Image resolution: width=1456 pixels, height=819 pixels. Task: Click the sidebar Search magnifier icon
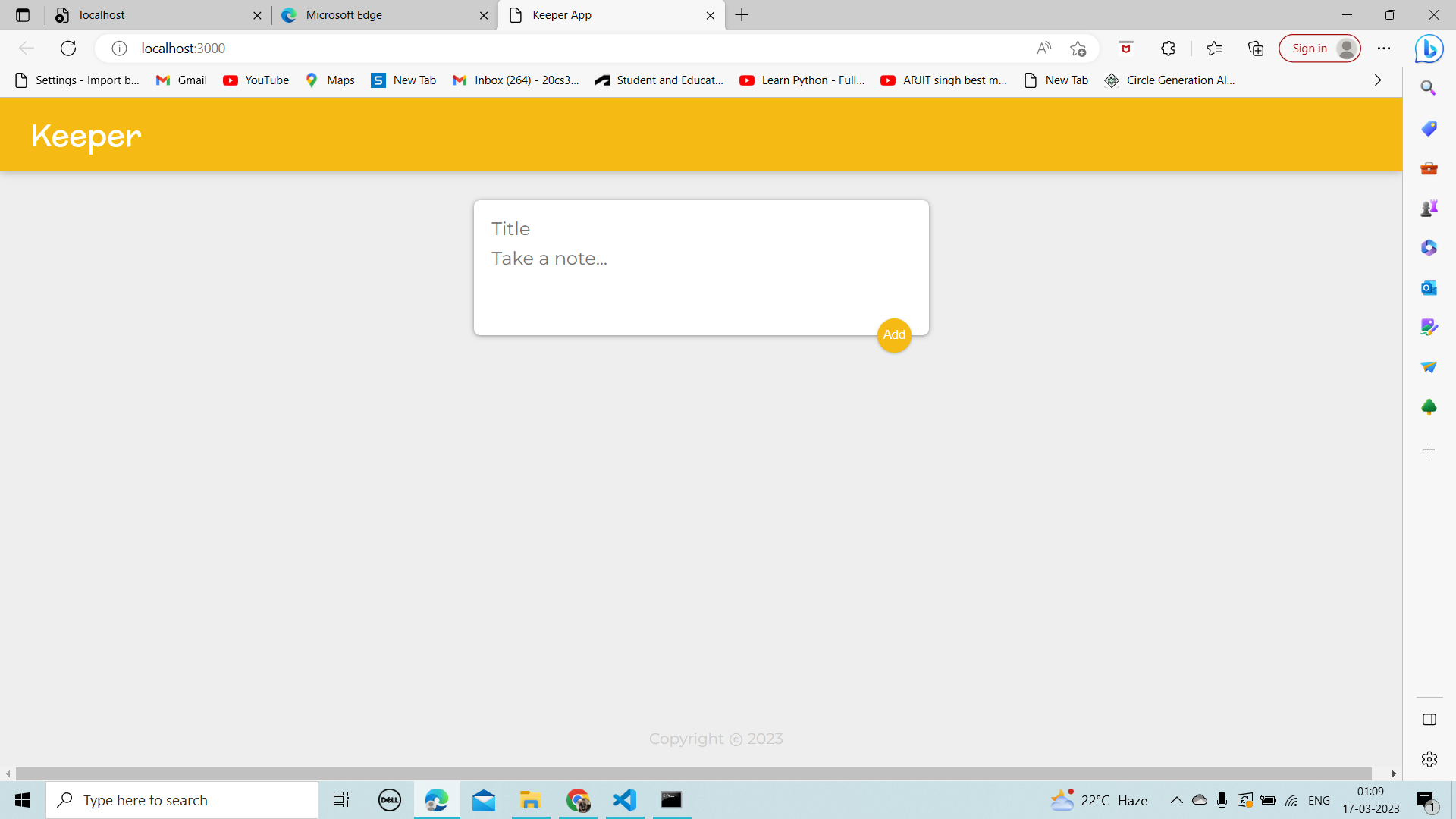(1429, 88)
